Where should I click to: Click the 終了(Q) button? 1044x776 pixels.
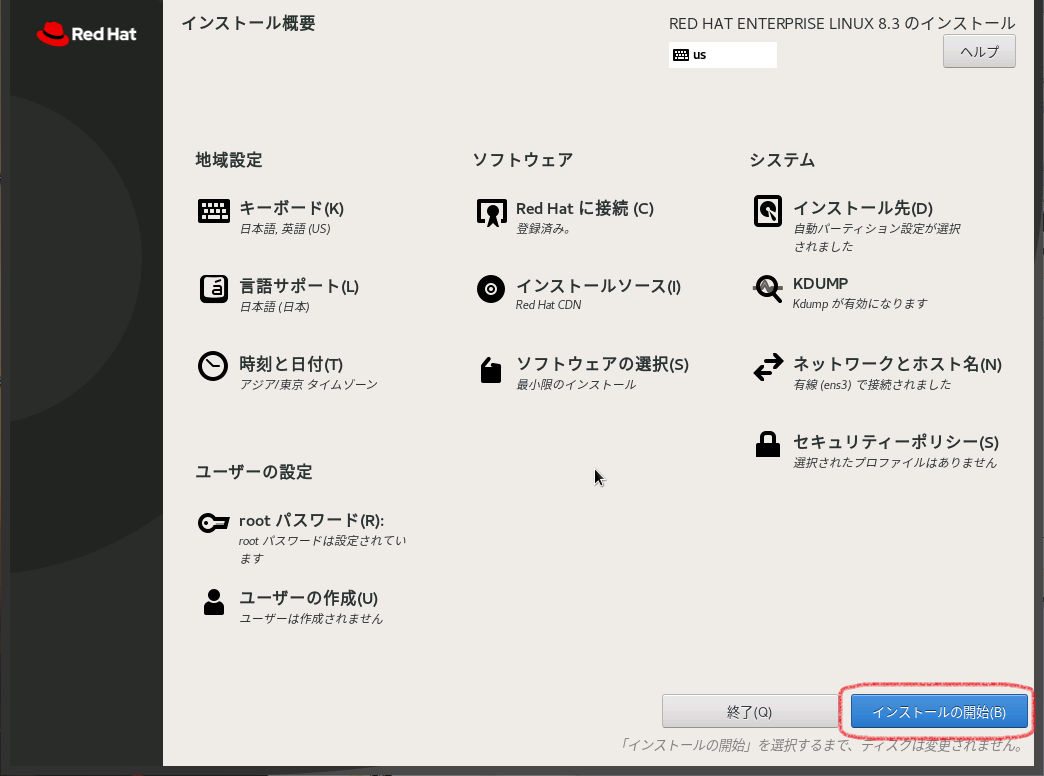pyautogui.click(x=750, y=711)
